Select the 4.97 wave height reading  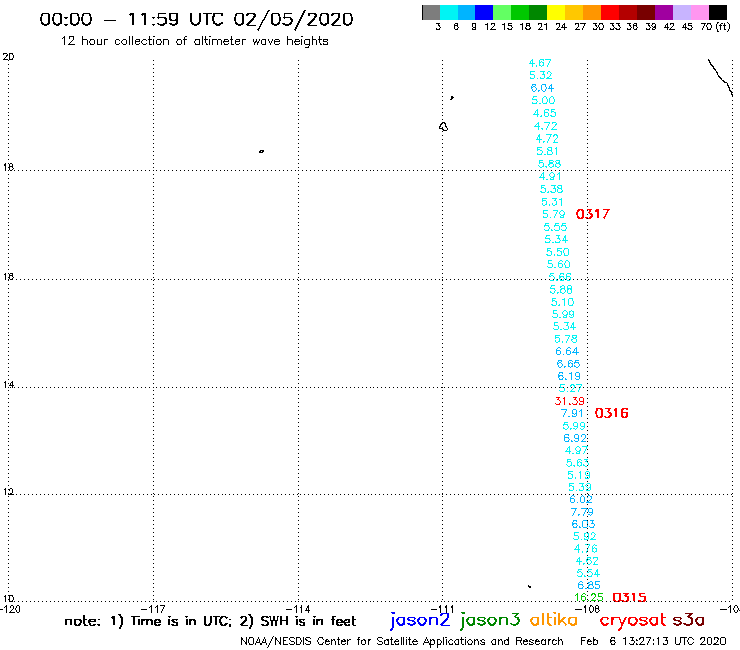click(x=576, y=450)
